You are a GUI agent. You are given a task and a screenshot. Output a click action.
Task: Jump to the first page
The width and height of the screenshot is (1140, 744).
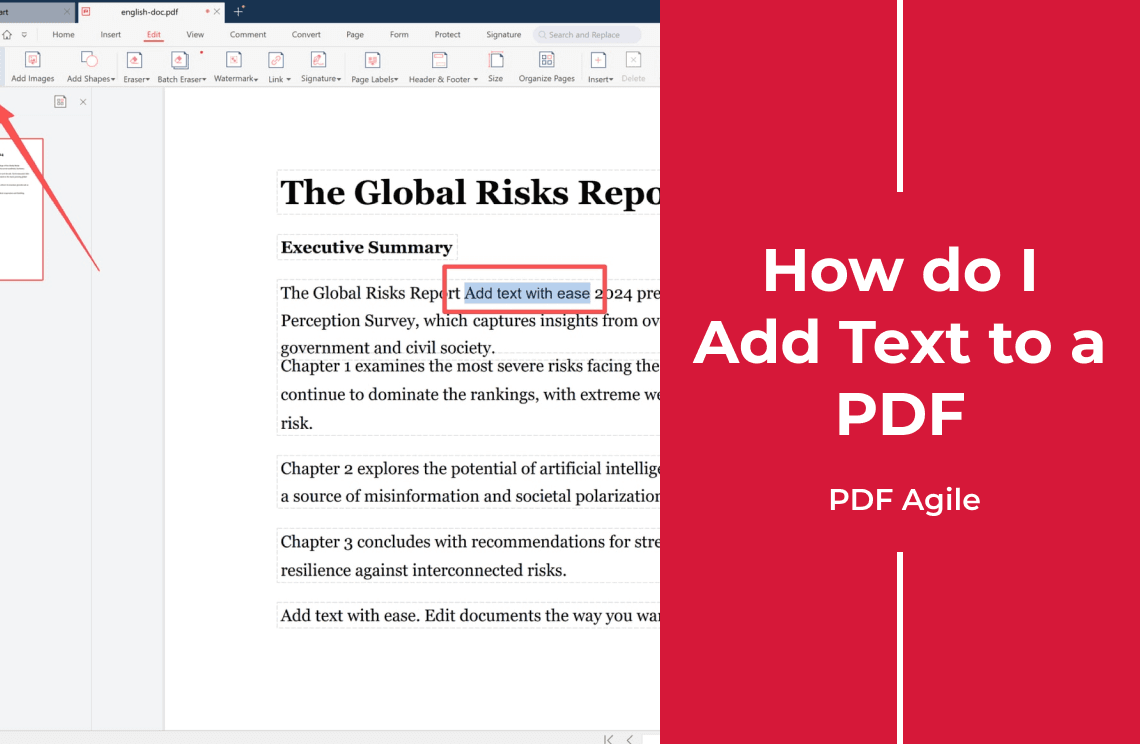pos(608,739)
